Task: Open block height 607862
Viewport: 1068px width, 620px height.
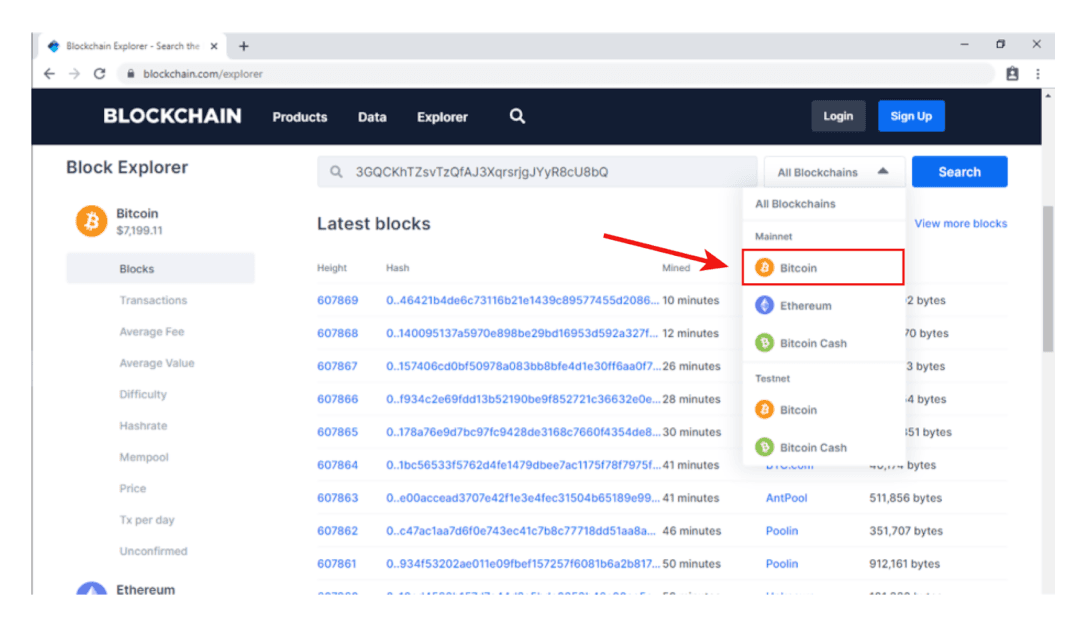Action: 337,531
